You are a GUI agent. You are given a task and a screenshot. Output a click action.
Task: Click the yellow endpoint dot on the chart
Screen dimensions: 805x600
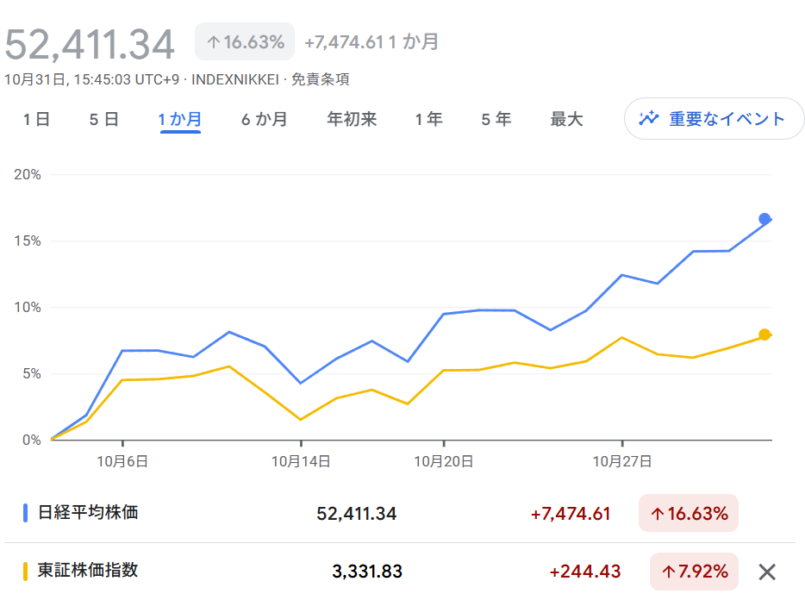(765, 335)
